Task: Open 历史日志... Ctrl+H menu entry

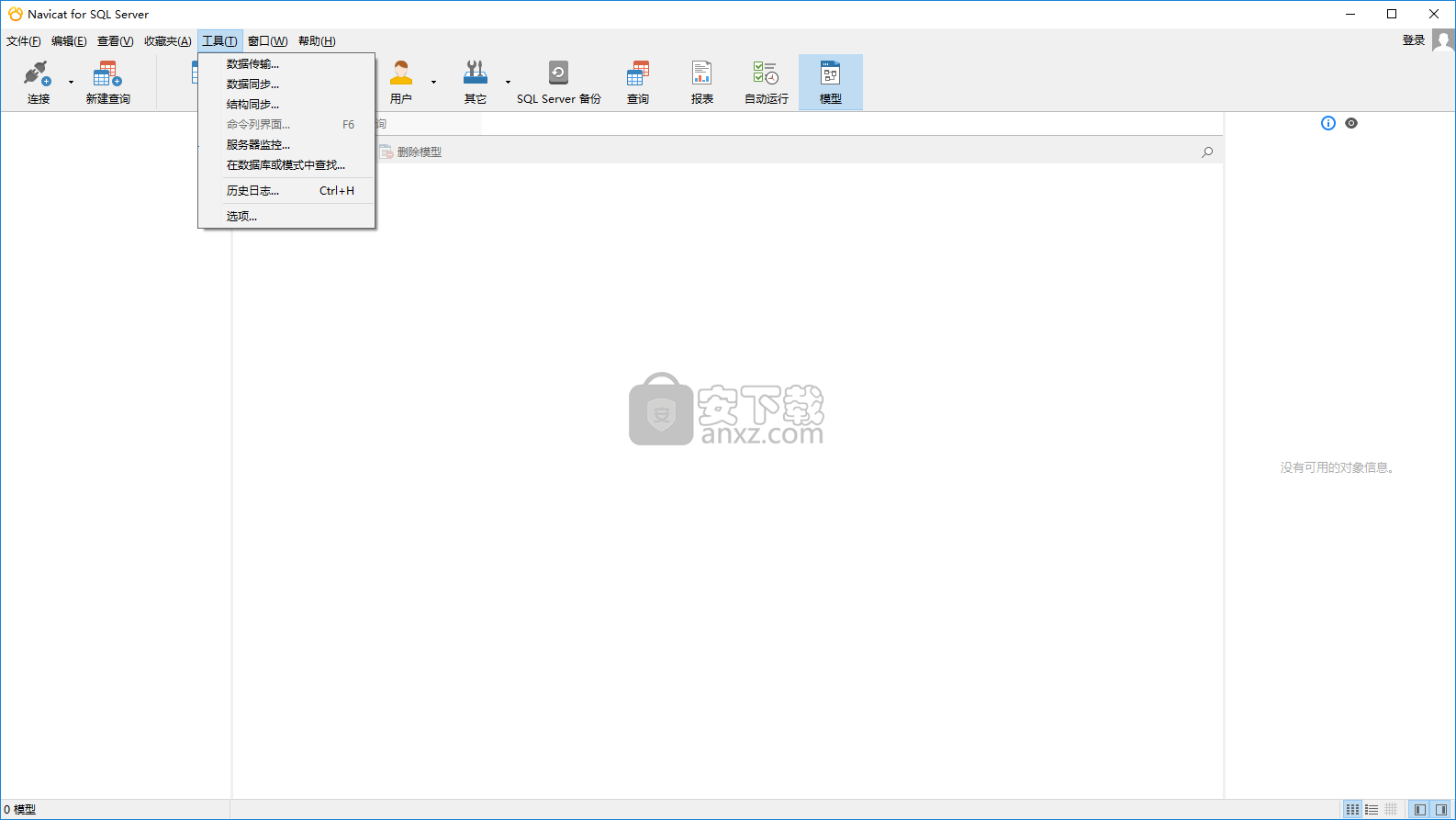Action: point(286,191)
